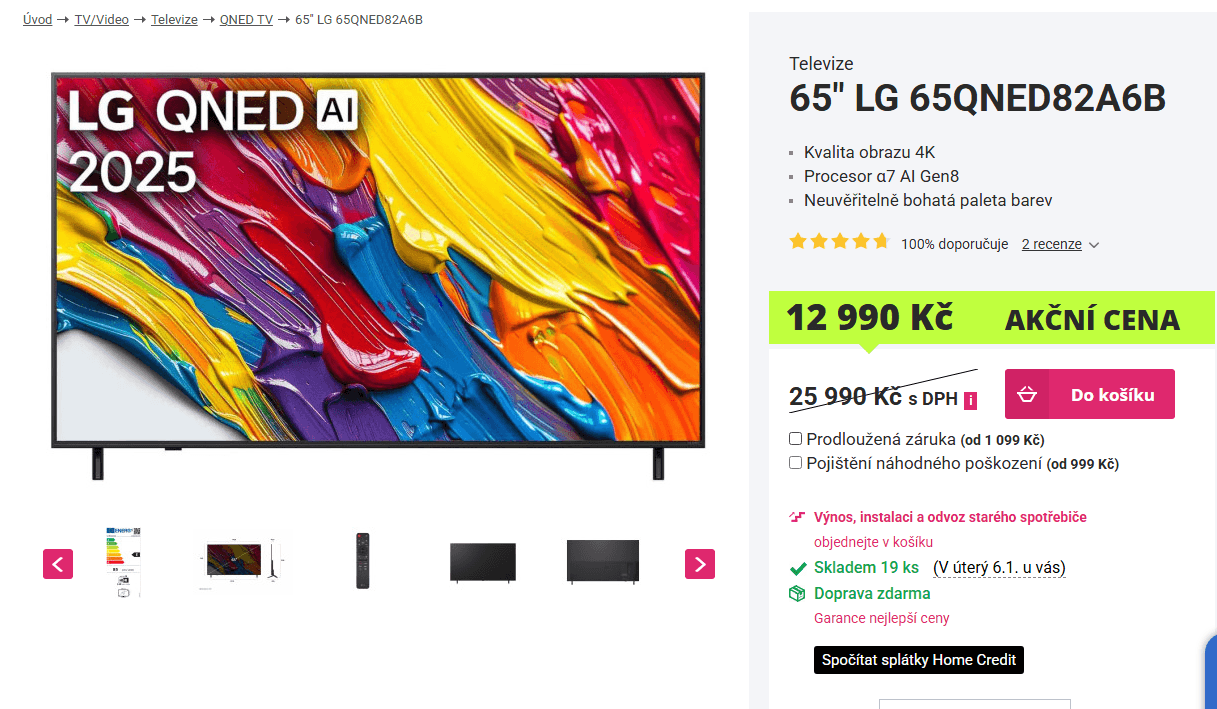Enable the Prodloužená záruka checkbox

[x=795, y=438]
